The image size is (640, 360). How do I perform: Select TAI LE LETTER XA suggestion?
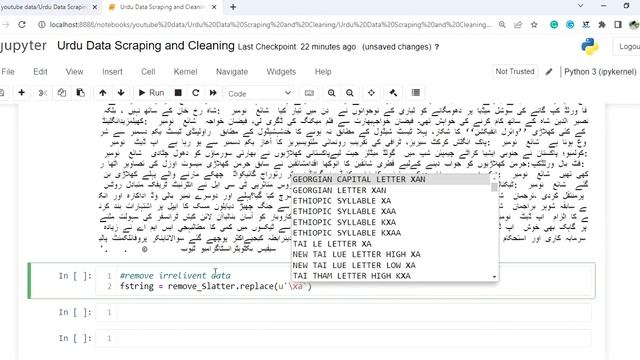[x=391, y=244]
